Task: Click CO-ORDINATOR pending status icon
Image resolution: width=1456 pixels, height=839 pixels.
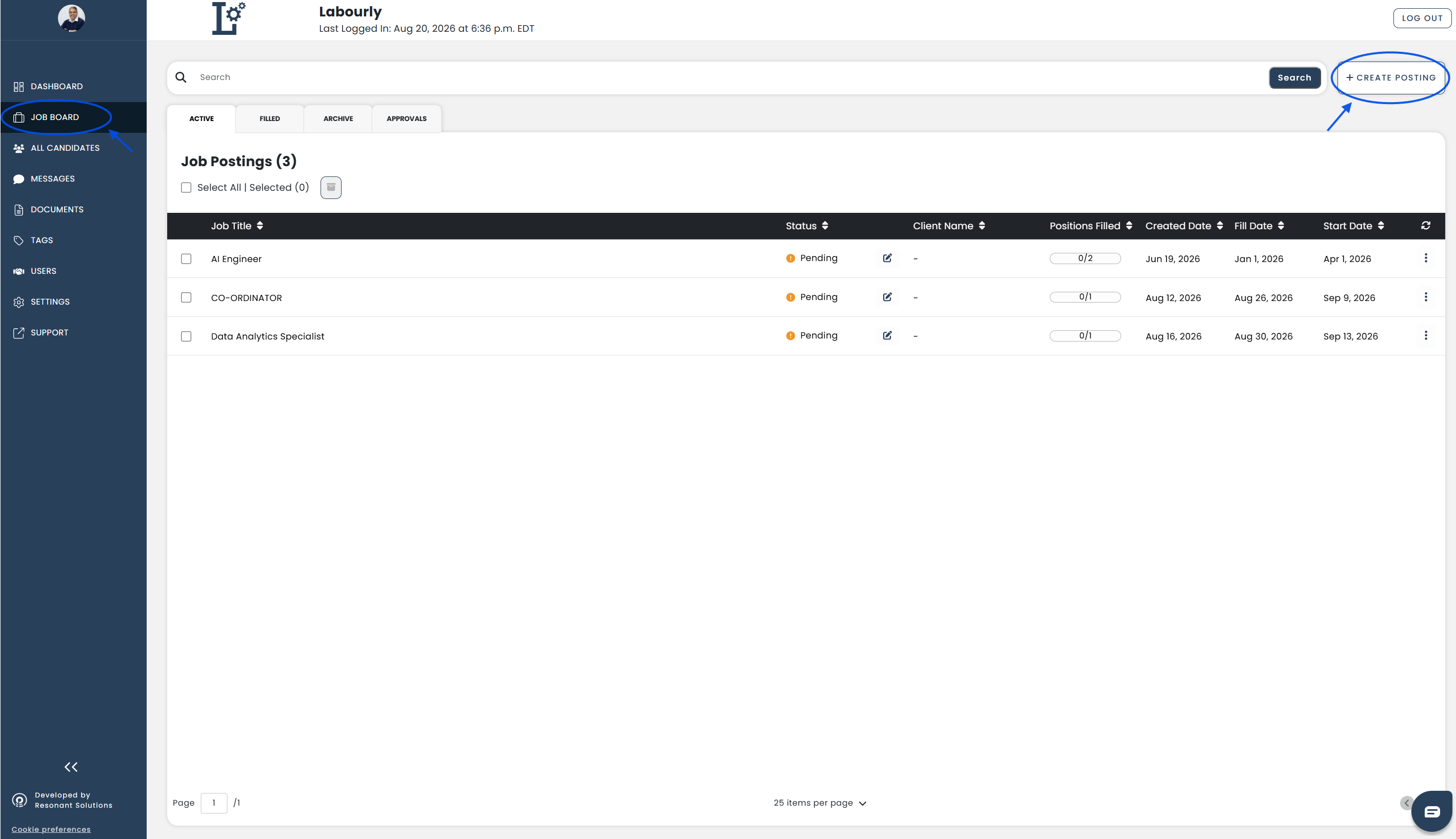Action: [790, 297]
